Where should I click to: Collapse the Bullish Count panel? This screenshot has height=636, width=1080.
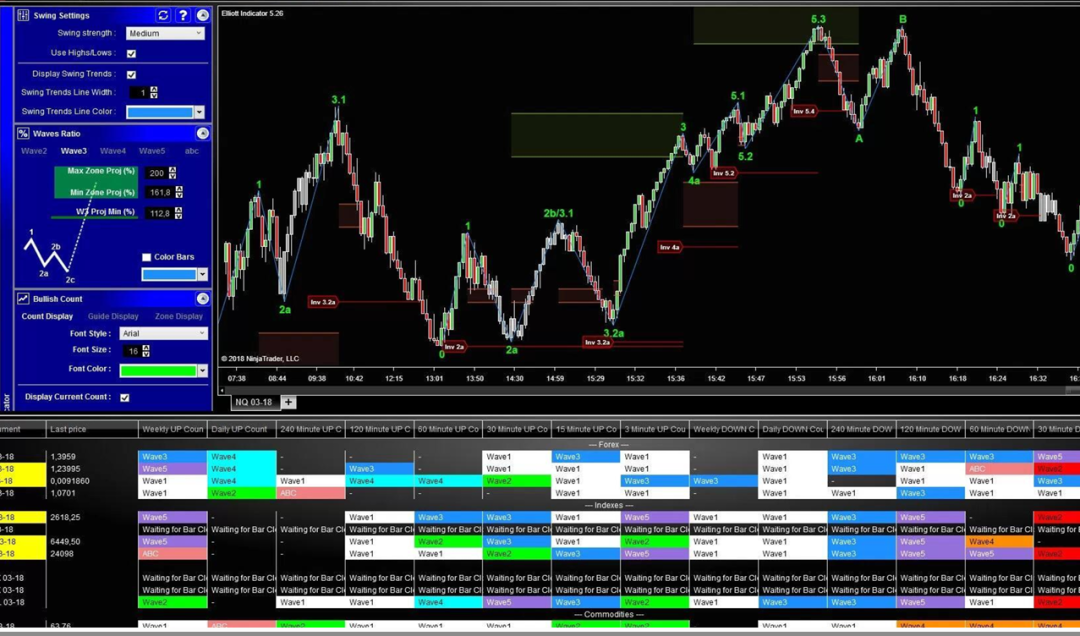pyautogui.click(x=202, y=299)
